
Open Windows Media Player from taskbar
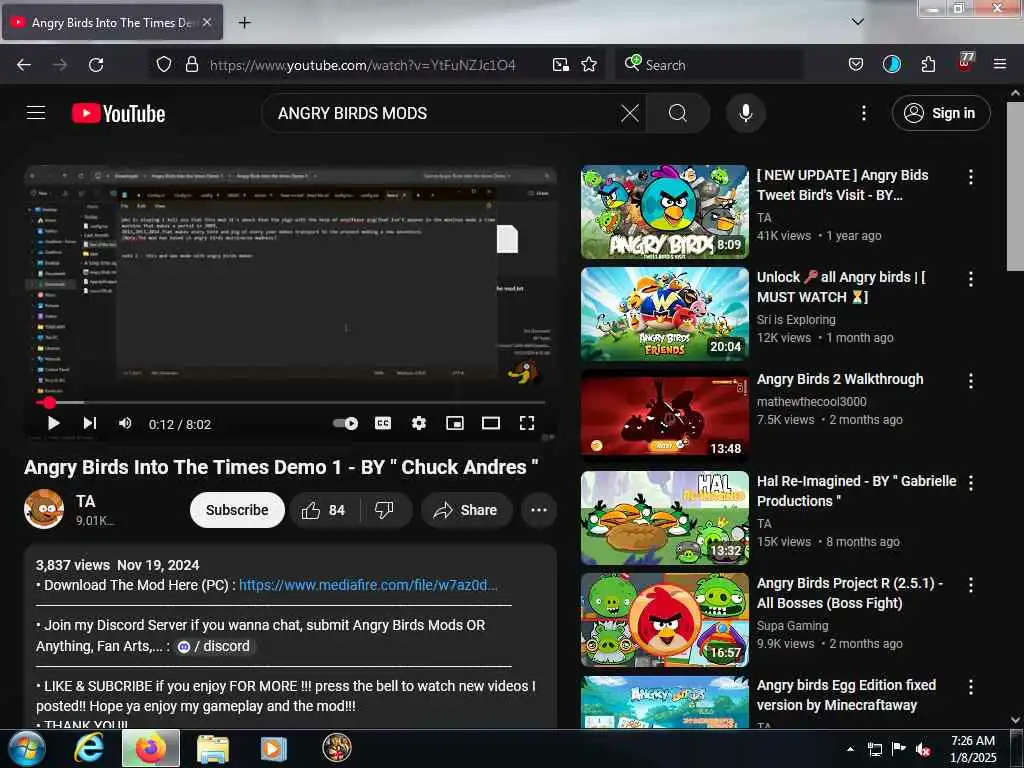click(274, 748)
